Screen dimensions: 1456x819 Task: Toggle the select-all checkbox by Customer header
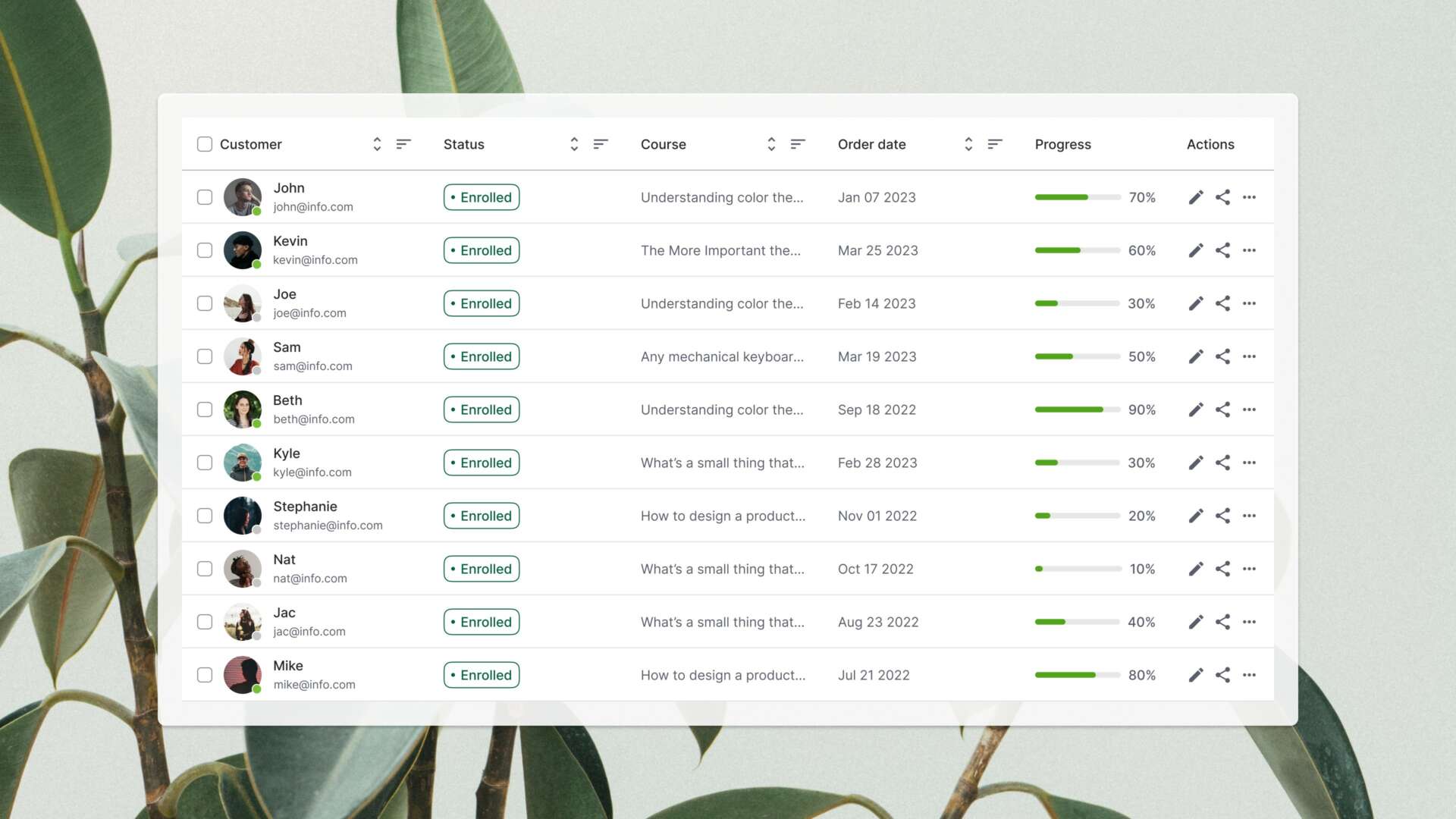tap(205, 144)
